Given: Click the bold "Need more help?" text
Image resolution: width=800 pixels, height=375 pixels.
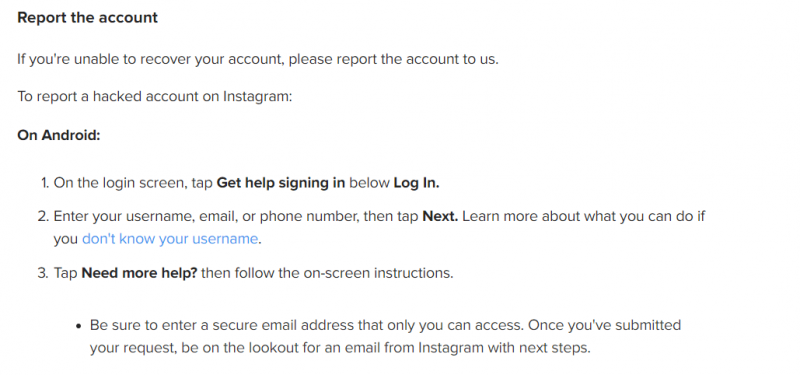Looking at the screenshot, I should click(x=139, y=273).
